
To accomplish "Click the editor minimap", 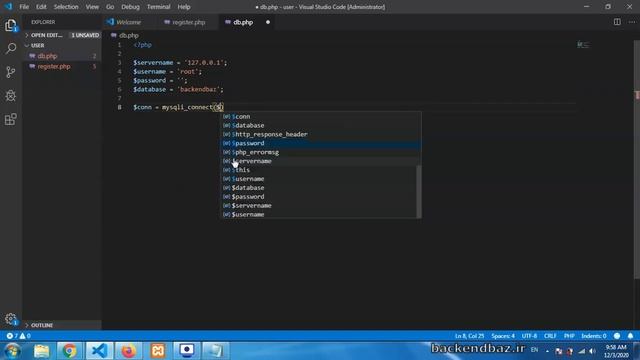I will (583, 44).
